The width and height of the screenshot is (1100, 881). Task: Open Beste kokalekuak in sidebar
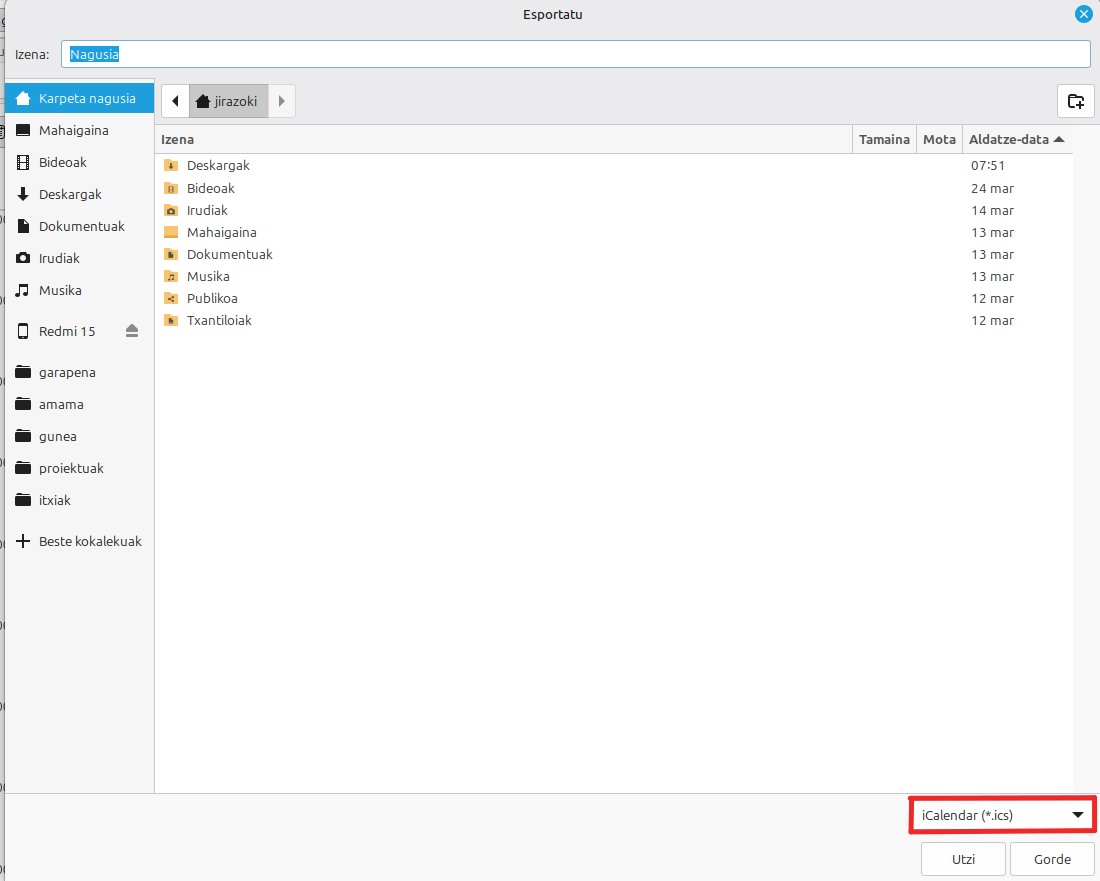[89, 541]
